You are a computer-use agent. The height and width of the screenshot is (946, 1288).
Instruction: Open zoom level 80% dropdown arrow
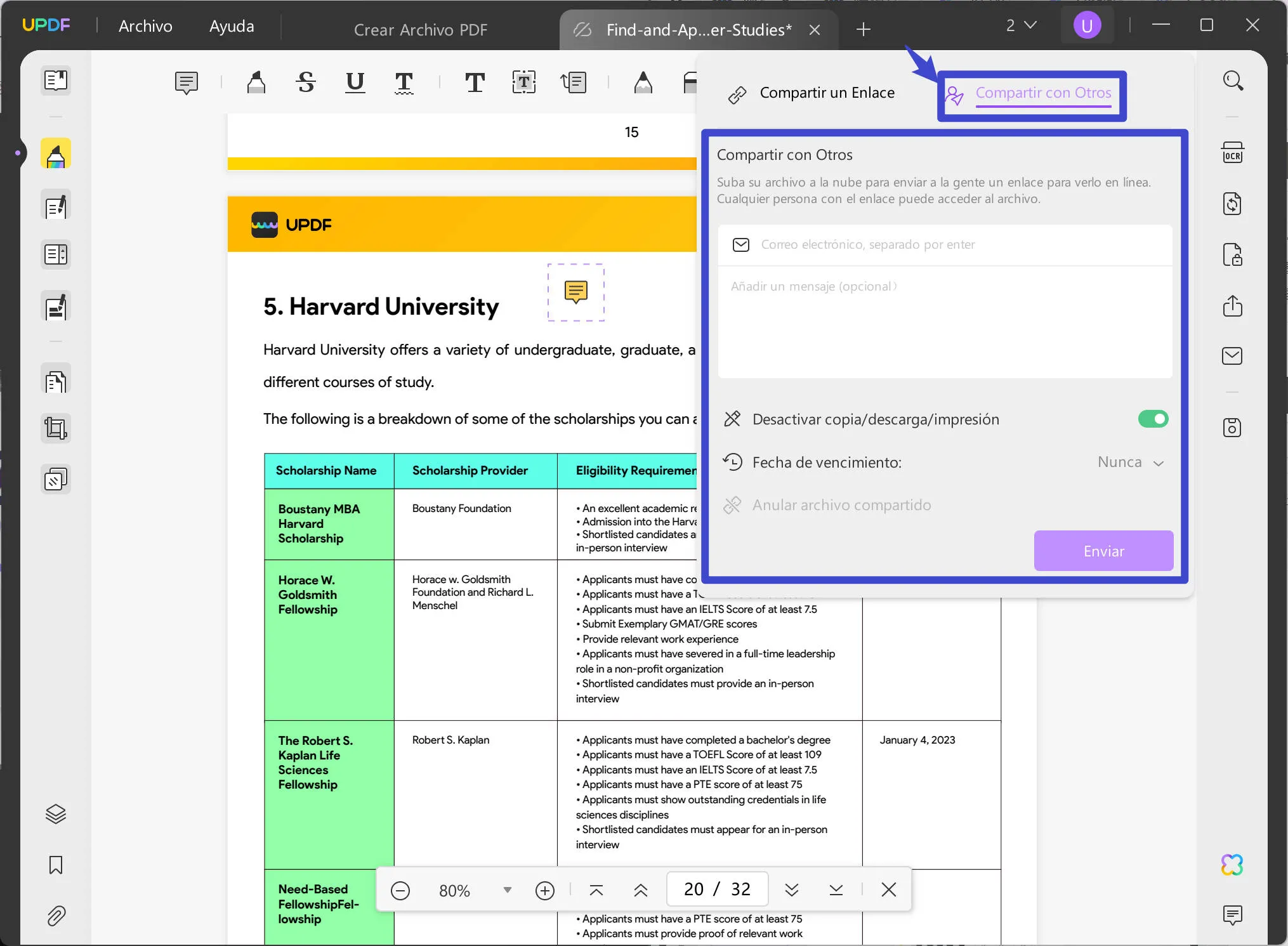[x=507, y=890]
